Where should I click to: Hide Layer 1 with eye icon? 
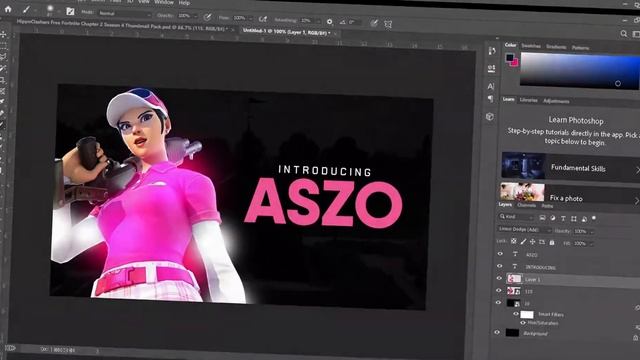(499, 278)
